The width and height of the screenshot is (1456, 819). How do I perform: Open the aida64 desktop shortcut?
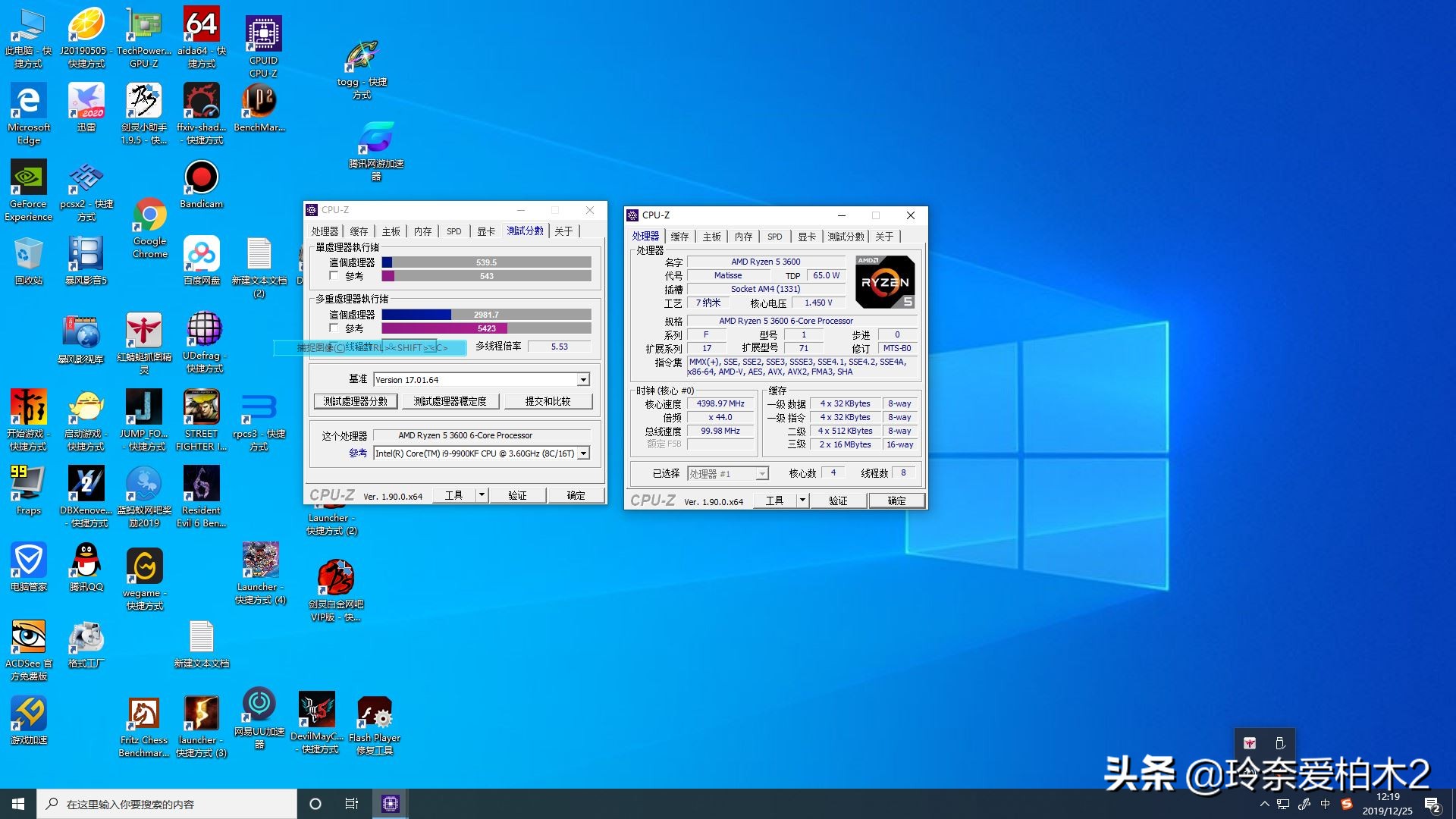coord(201,25)
